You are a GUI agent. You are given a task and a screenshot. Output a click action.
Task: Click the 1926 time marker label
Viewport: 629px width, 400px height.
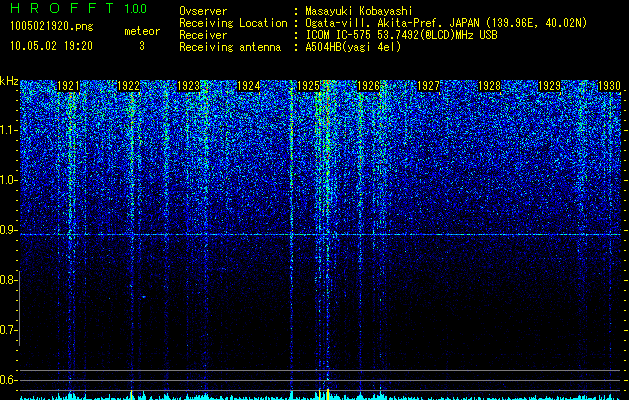(x=369, y=86)
